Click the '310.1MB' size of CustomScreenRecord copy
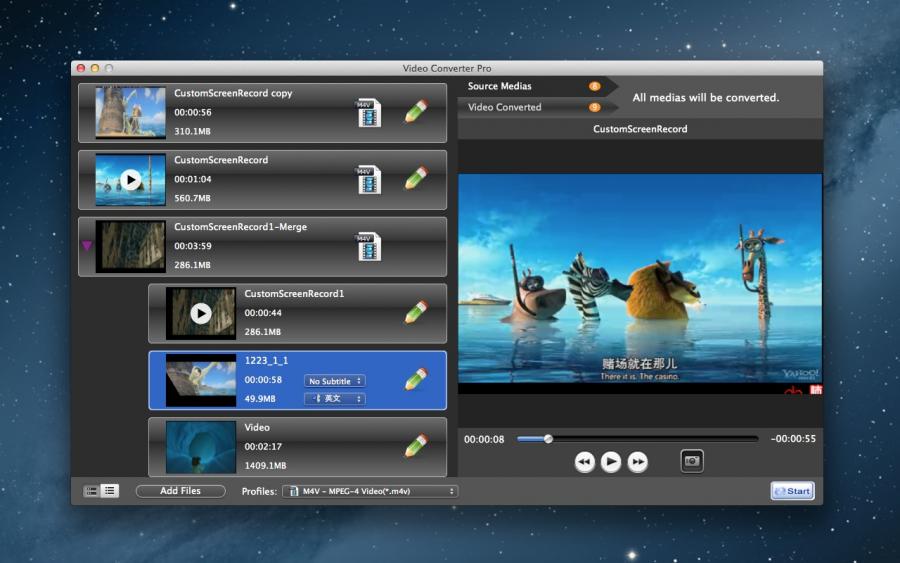Viewport: 900px width, 563px height. click(192, 131)
